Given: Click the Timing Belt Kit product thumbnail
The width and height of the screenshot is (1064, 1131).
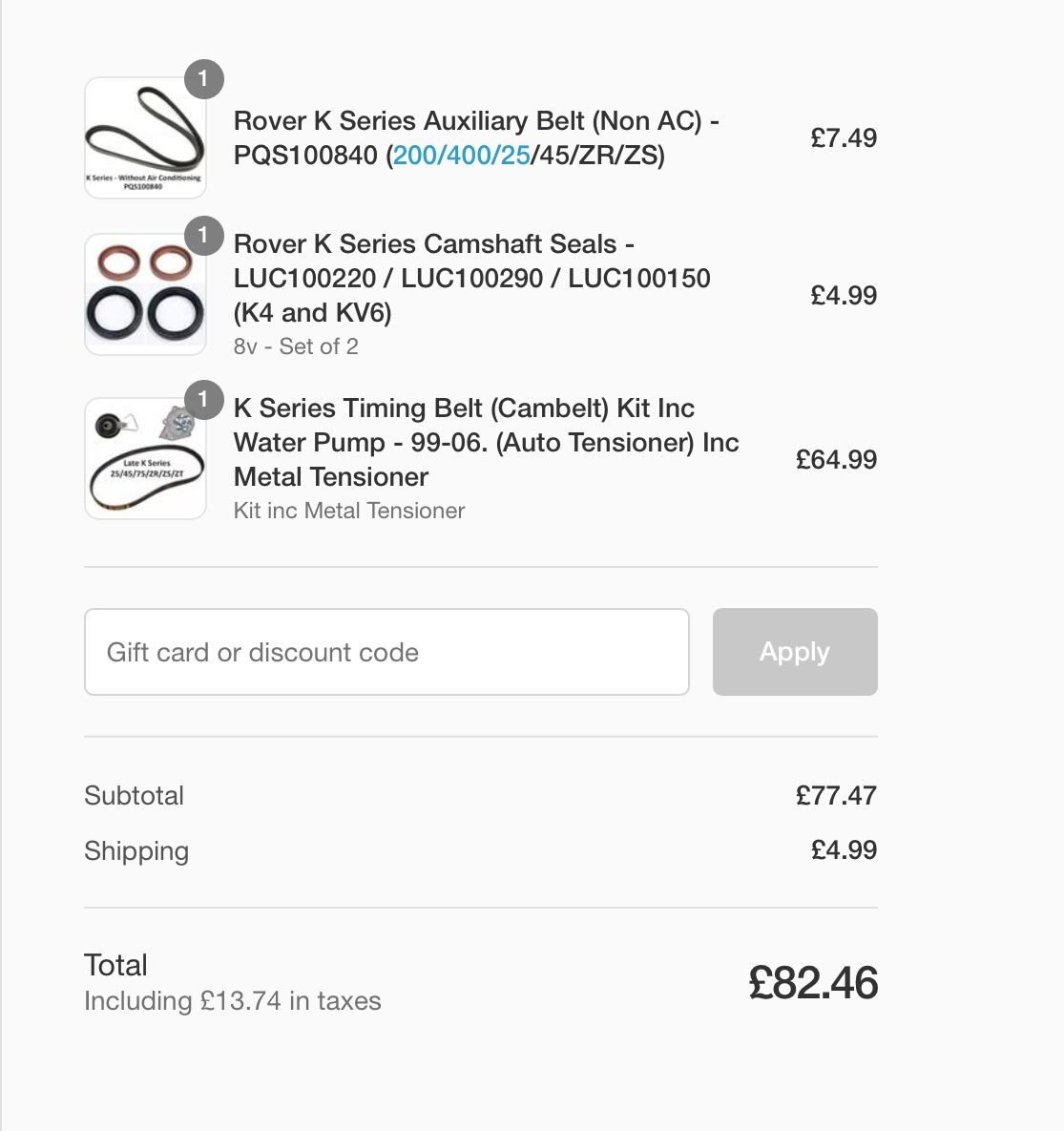Looking at the screenshot, I should coord(145,459).
